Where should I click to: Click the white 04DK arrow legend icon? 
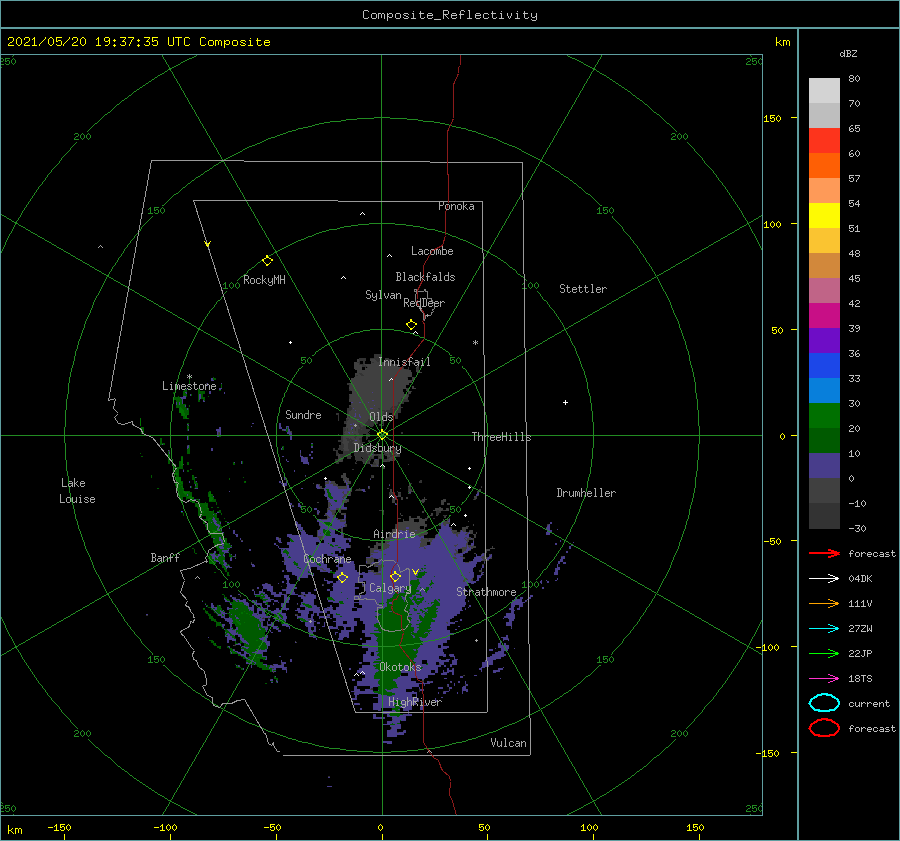(824, 578)
